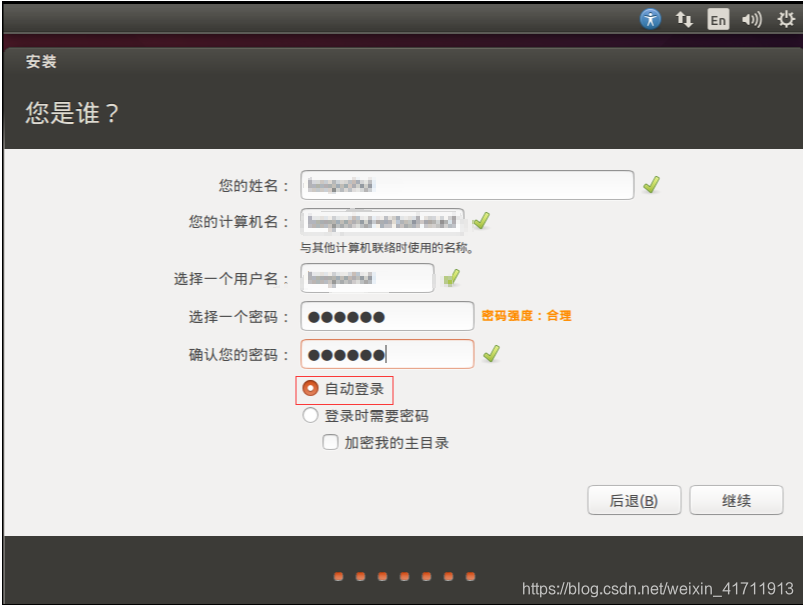Go back with the 后退(B) button
Screen dimensions: 804x608
click(634, 500)
